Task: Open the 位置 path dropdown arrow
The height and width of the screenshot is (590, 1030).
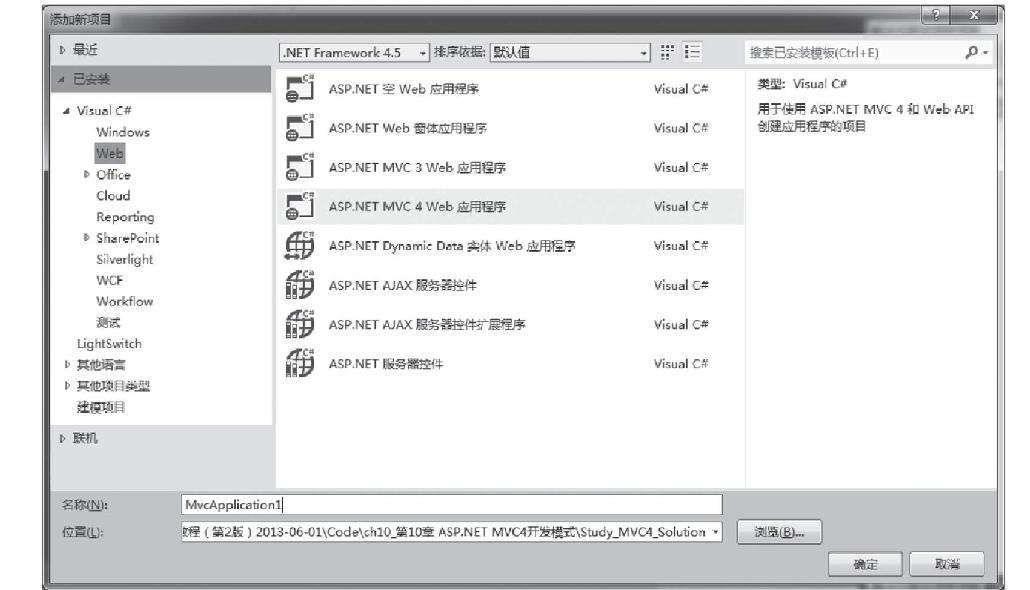Action: pos(715,532)
